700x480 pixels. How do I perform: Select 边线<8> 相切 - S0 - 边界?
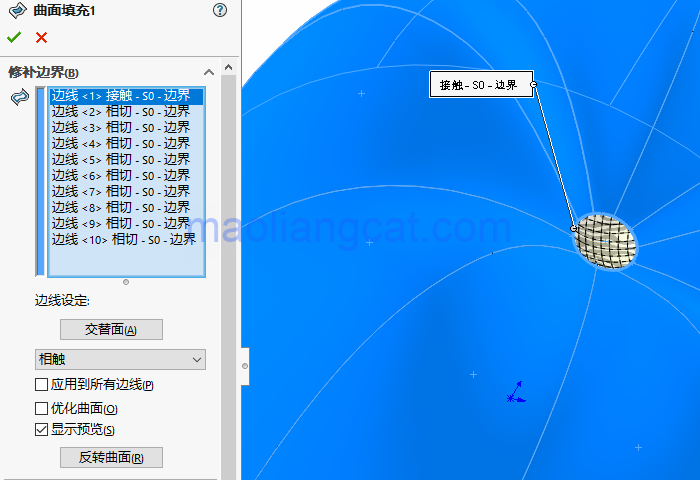click(126, 208)
